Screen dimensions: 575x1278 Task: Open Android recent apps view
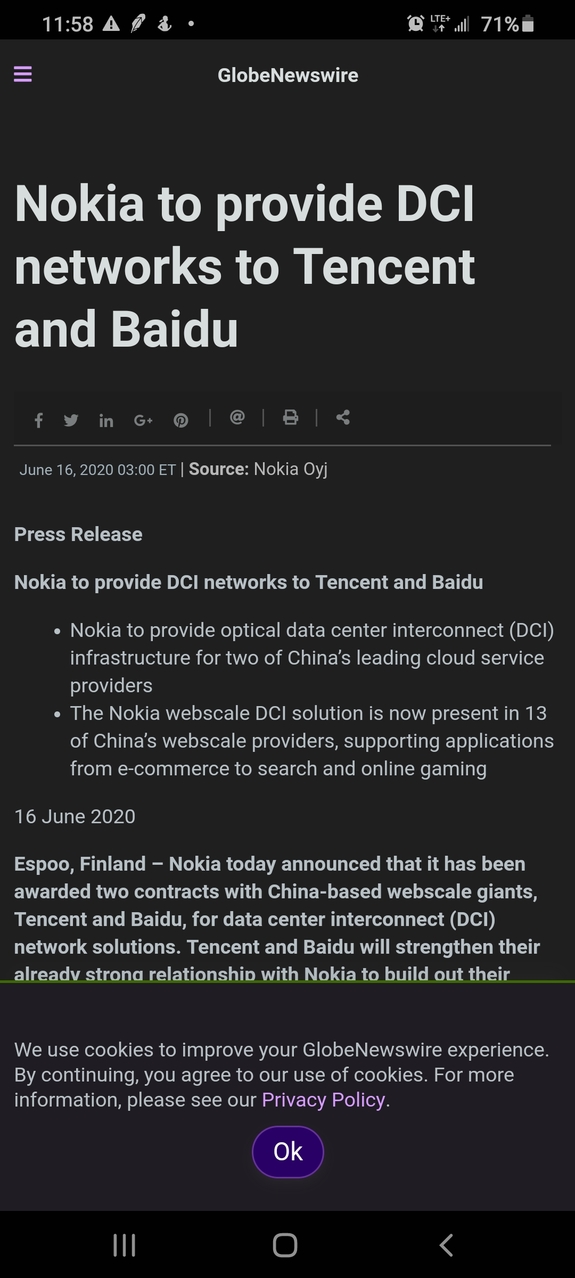point(124,1245)
